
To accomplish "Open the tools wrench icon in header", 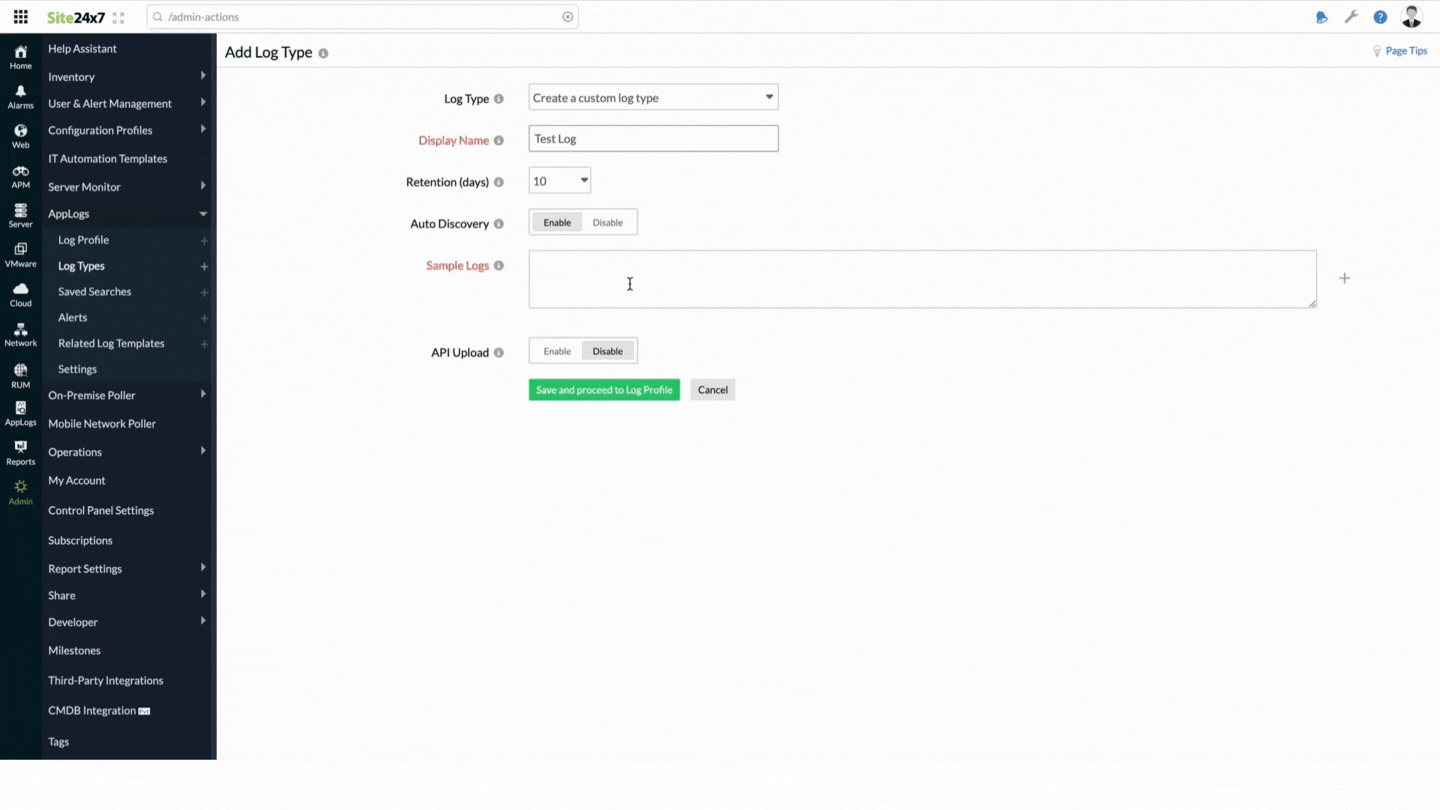I will pyautogui.click(x=1352, y=16).
